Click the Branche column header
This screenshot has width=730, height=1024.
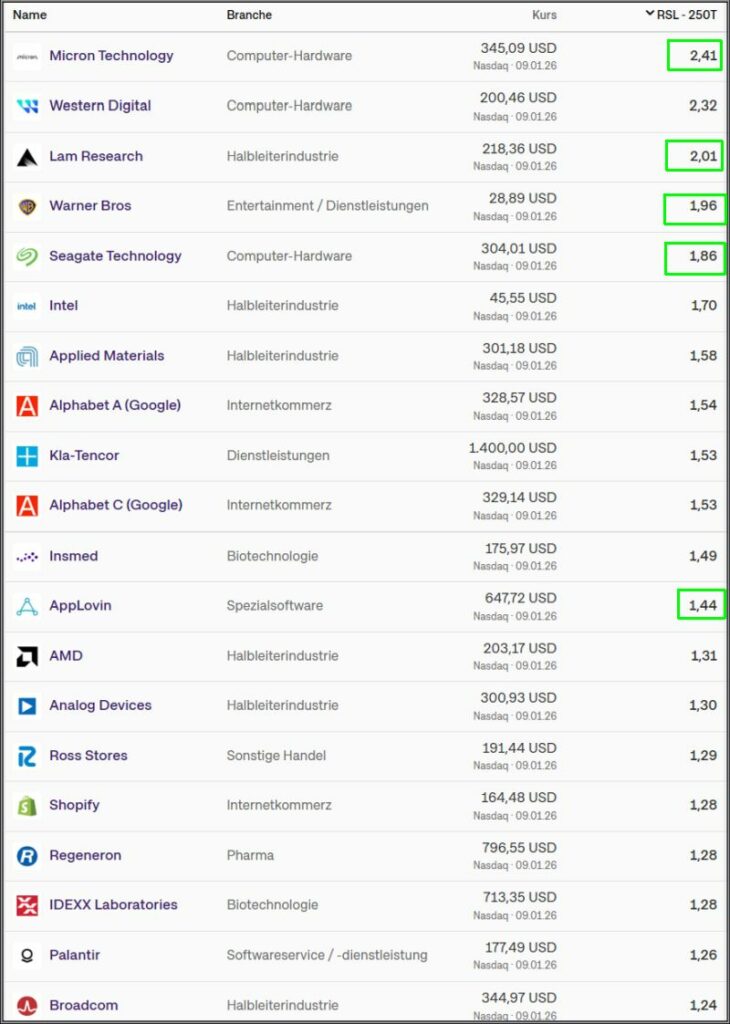[x=249, y=15]
